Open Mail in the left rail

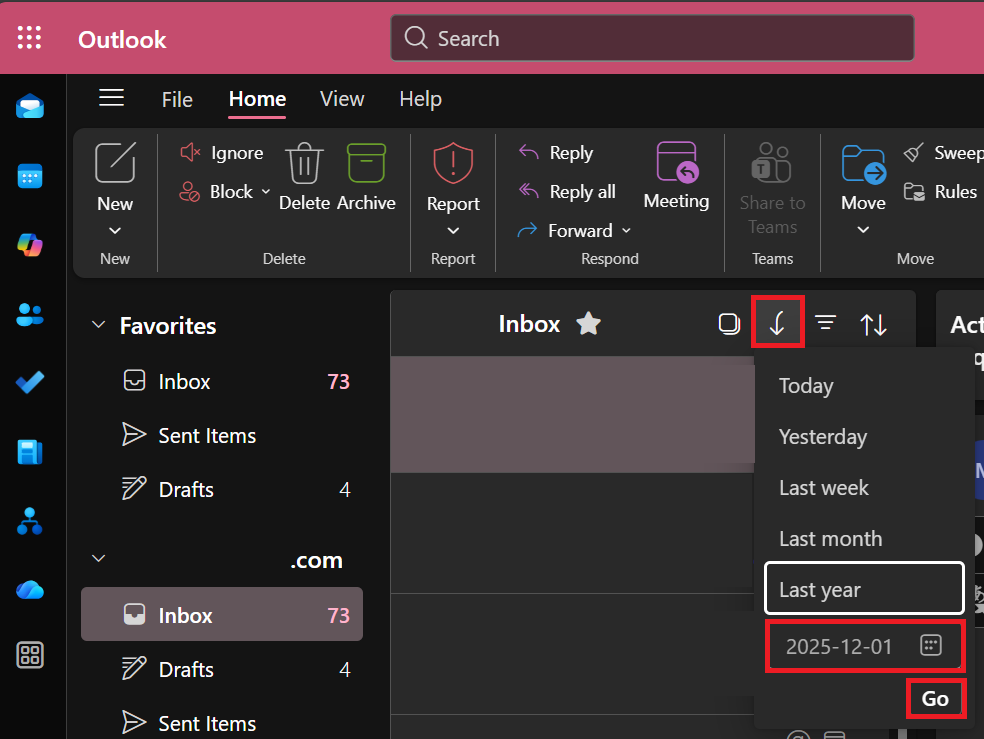click(x=29, y=107)
